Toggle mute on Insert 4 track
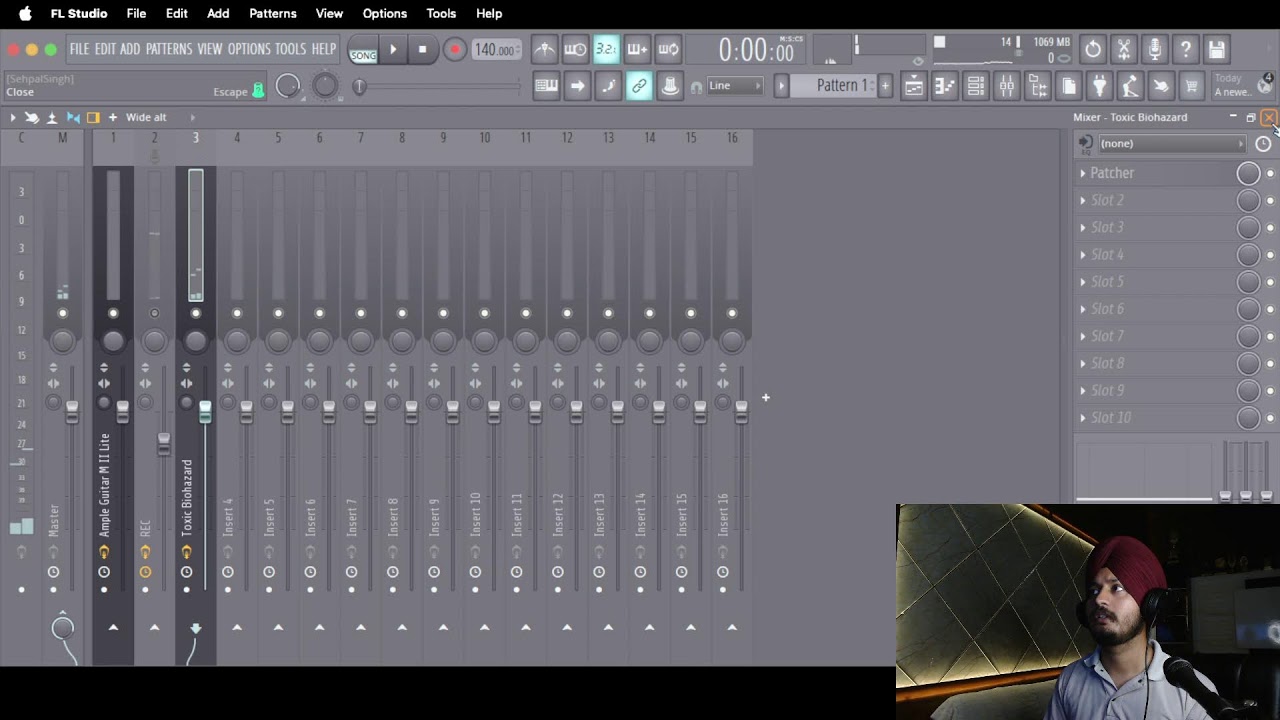This screenshot has width=1280, height=720. coord(237,313)
